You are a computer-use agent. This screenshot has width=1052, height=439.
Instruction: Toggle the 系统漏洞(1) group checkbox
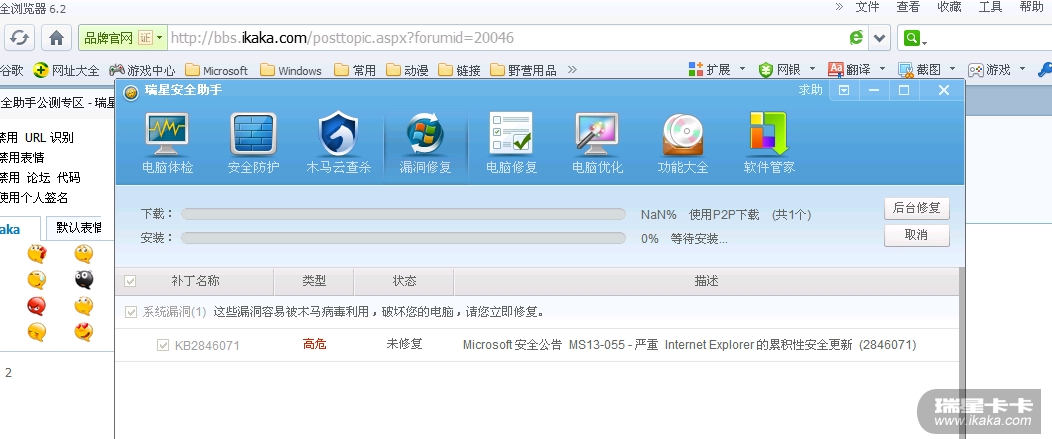[131, 312]
